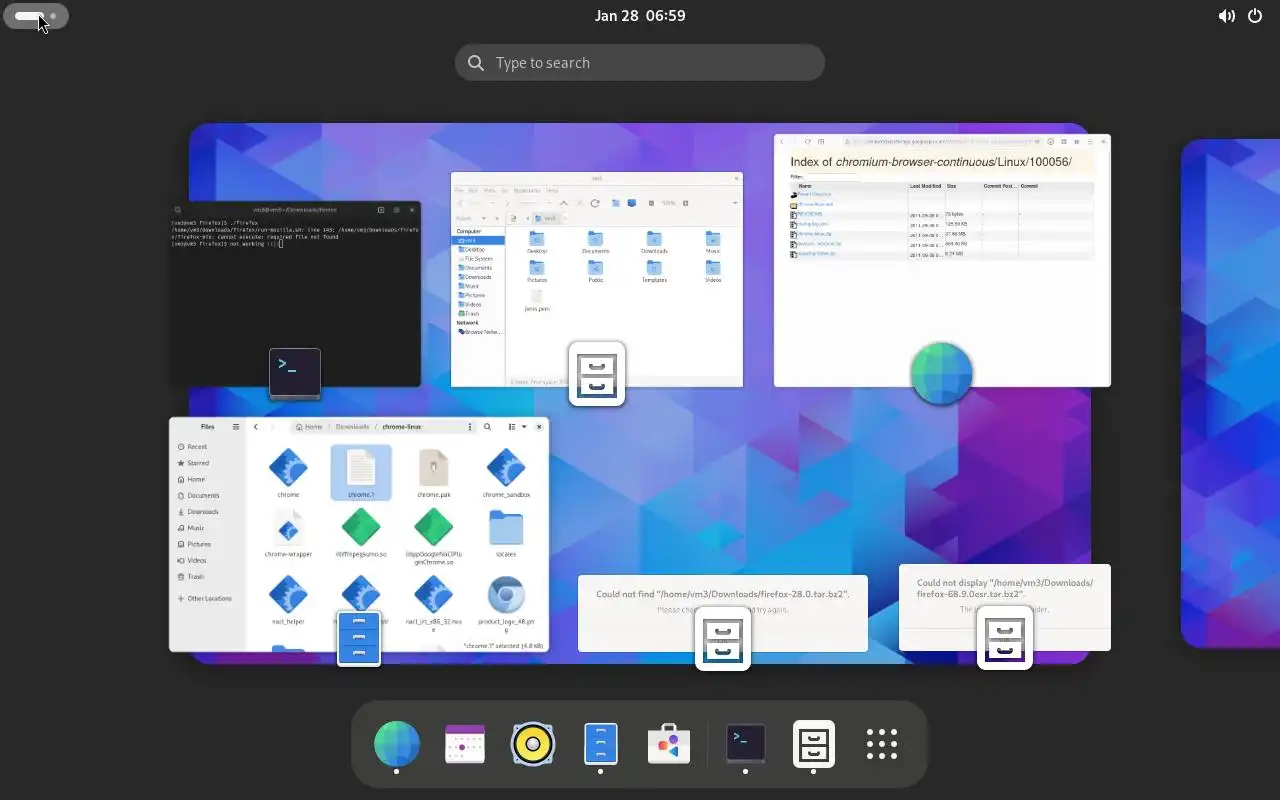The width and height of the screenshot is (1280, 800).
Task: Open Other Locations in Files sidebar
Action: click(x=208, y=599)
